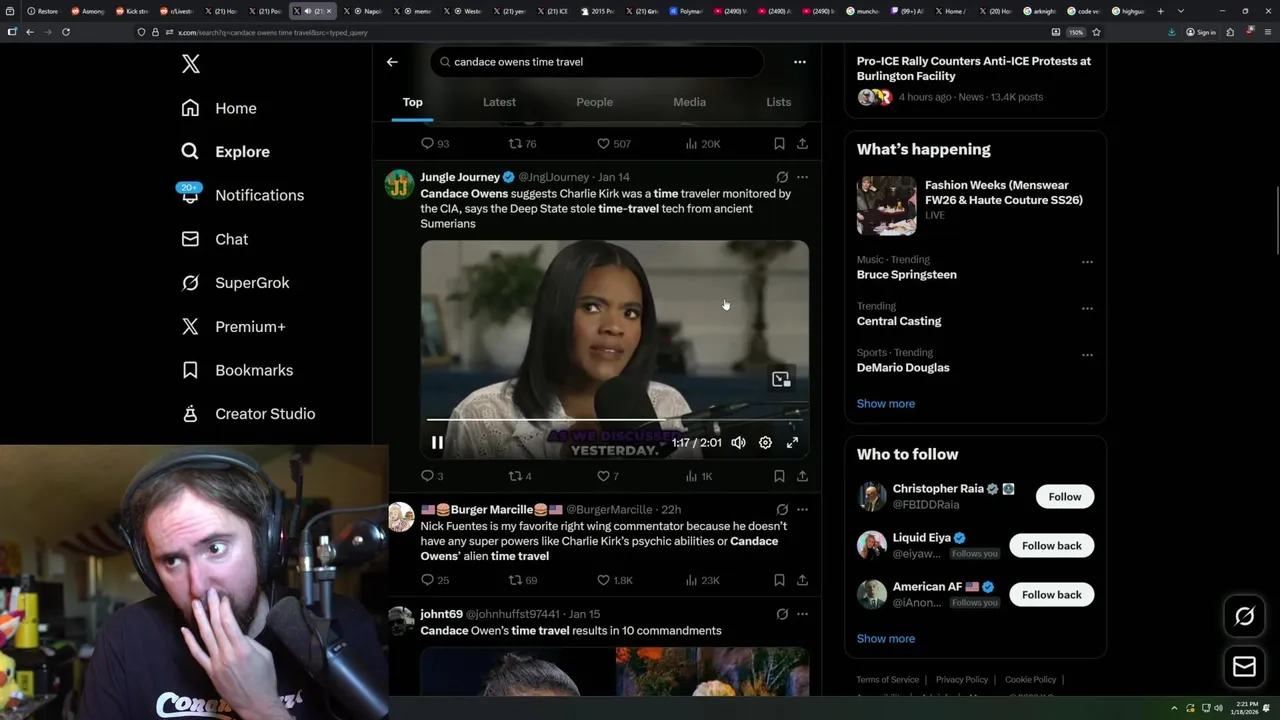Click the X logo in sidebar

tap(191, 64)
